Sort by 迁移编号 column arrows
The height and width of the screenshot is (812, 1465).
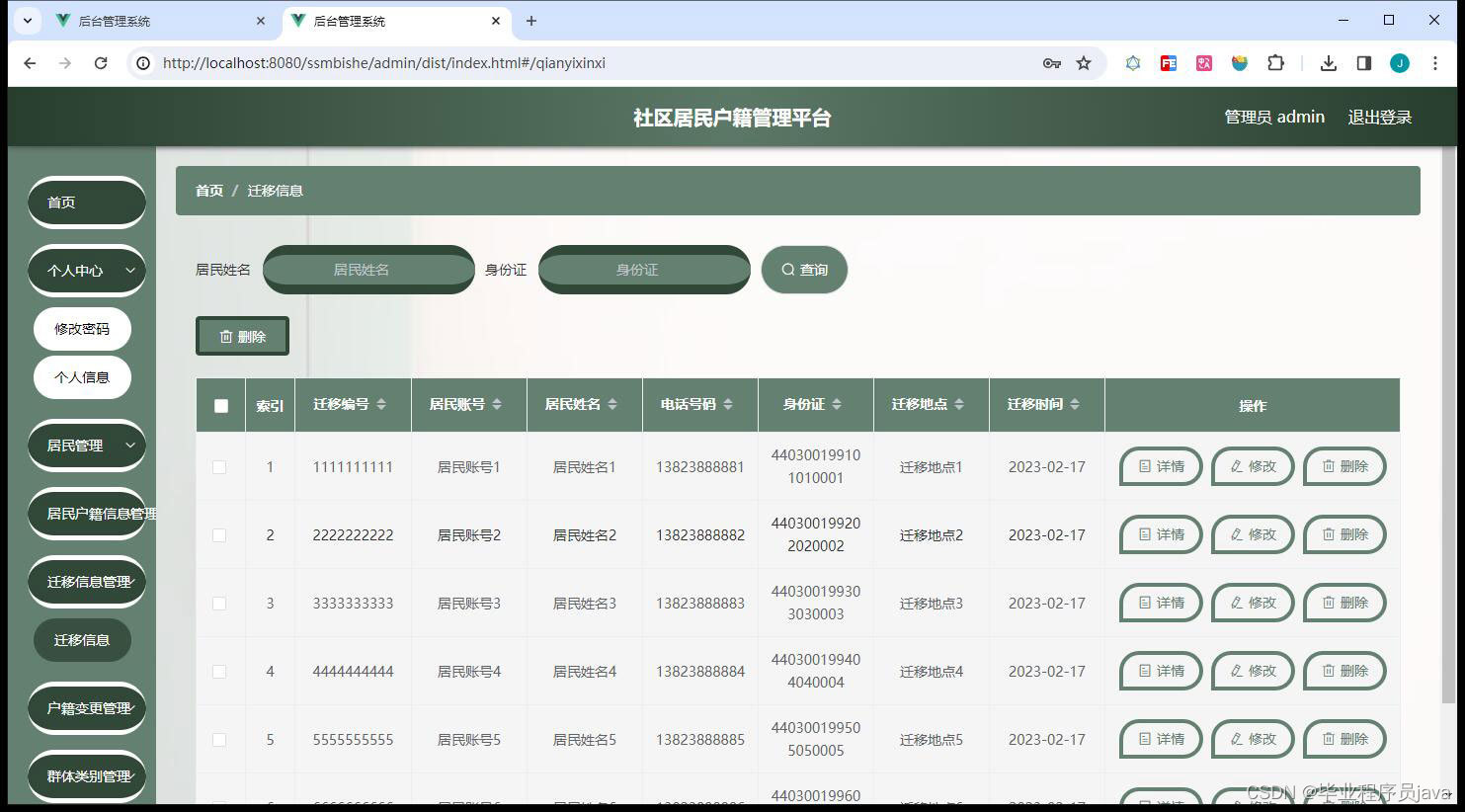(x=381, y=404)
